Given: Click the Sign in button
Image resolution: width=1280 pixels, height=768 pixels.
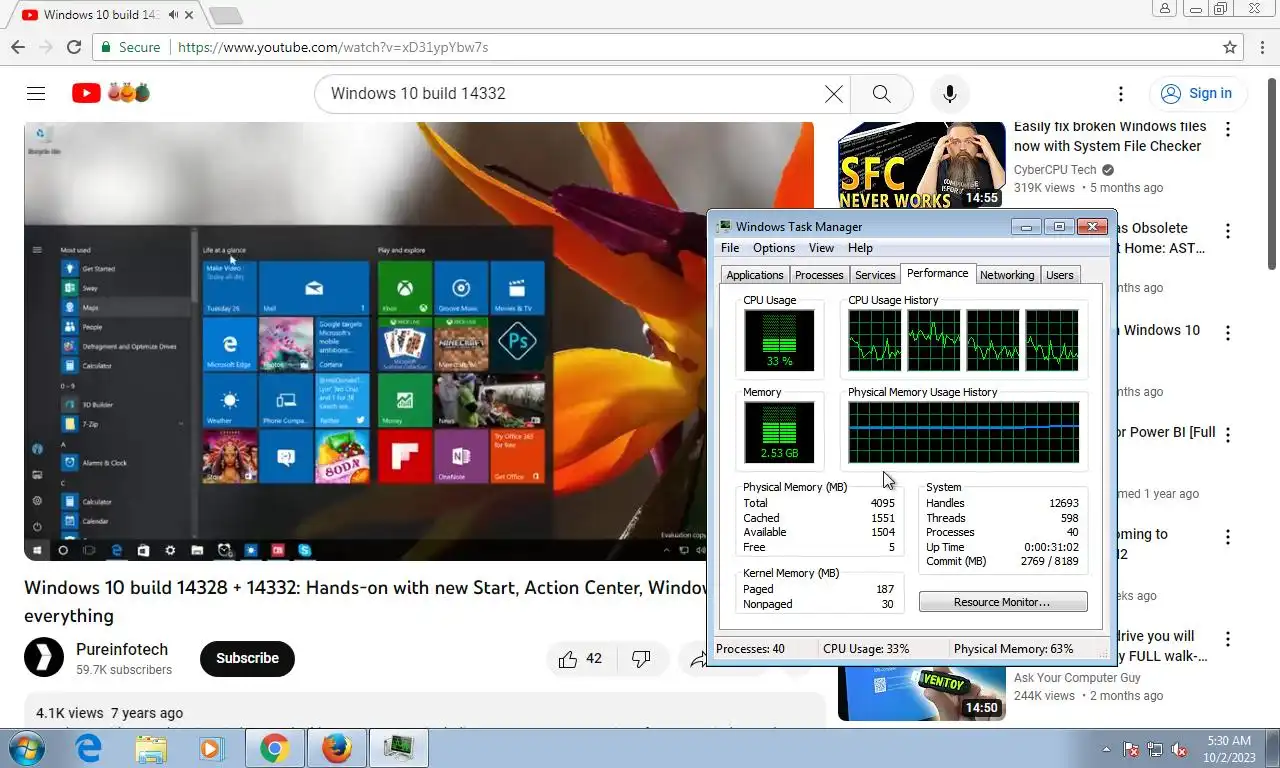Looking at the screenshot, I should [1197, 93].
